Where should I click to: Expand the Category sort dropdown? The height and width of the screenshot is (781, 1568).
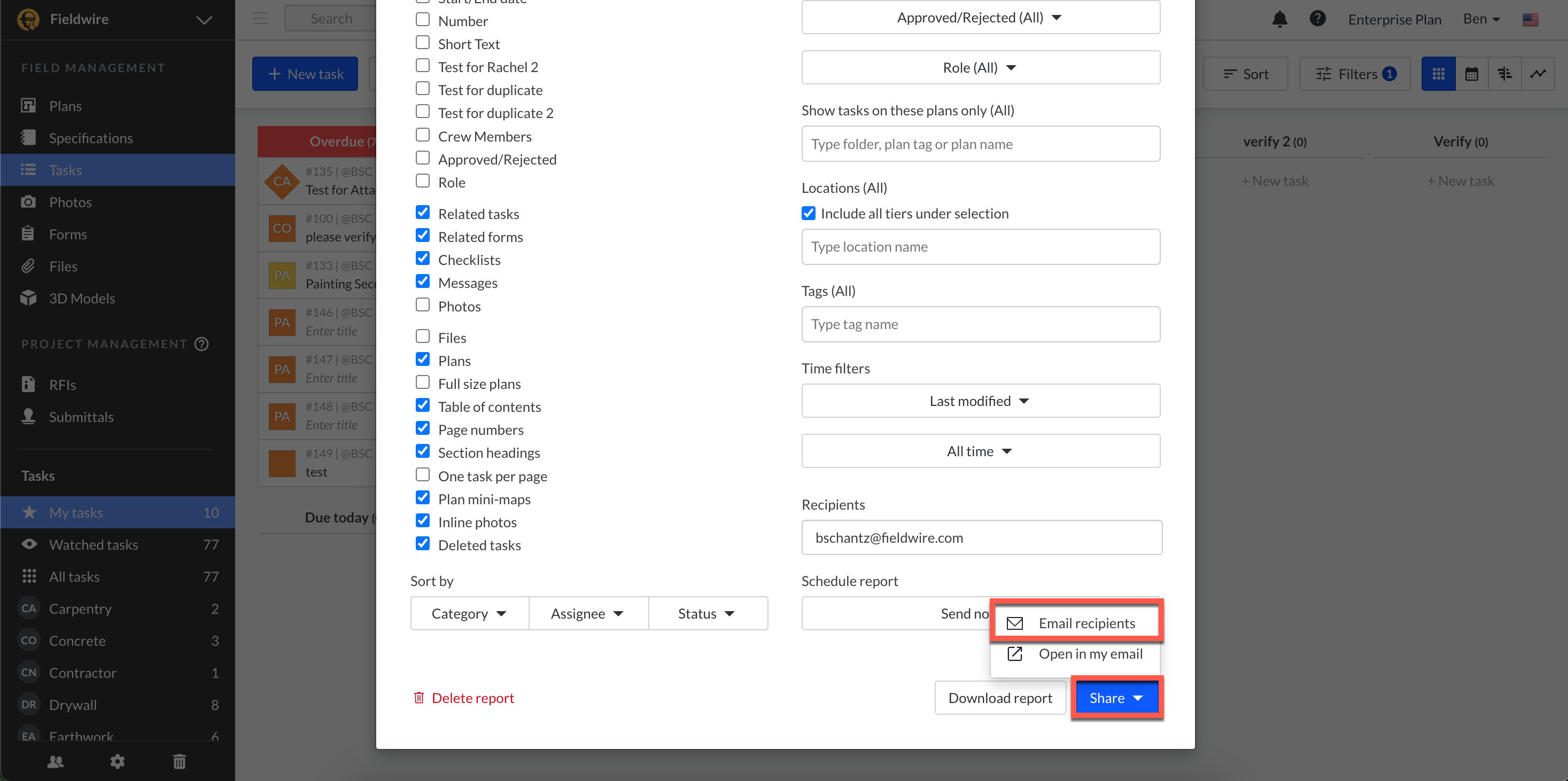pyautogui.click(x=469, y=613)
